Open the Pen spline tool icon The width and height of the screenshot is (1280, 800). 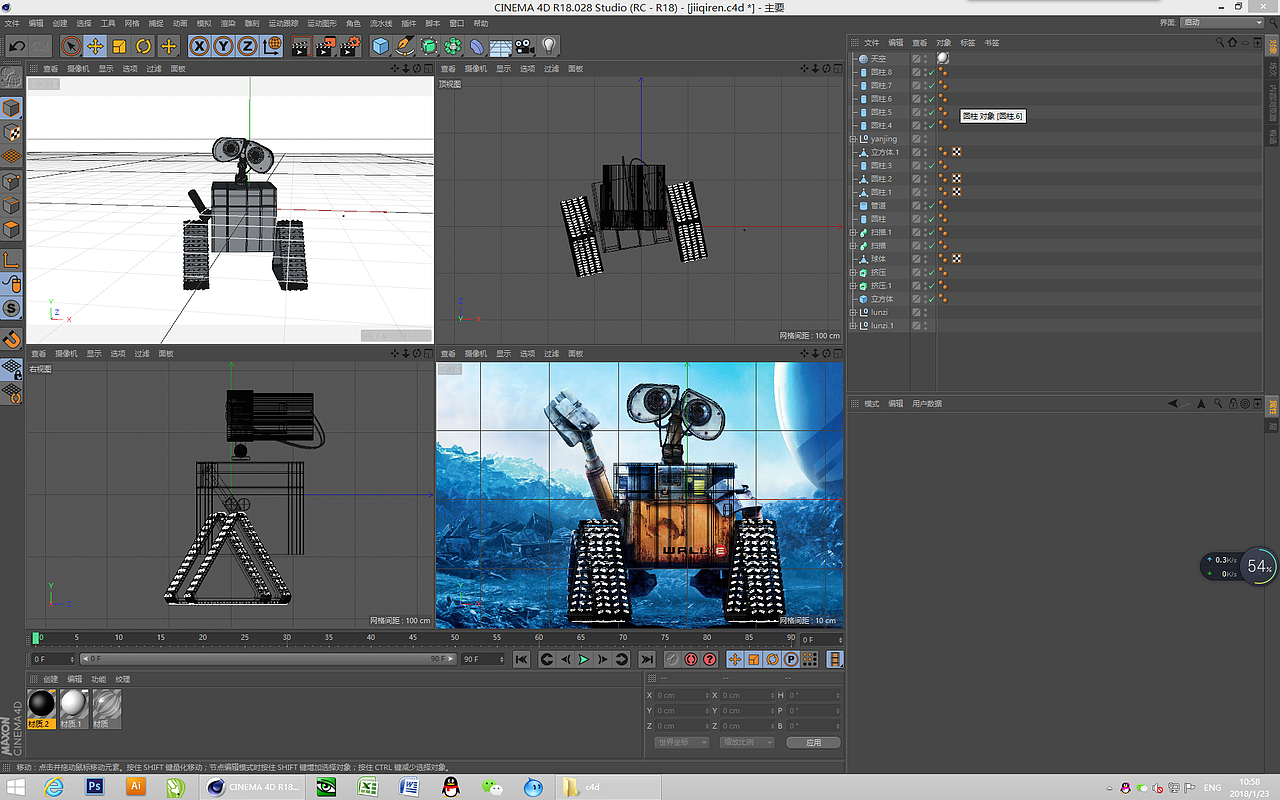click(404, 46)
